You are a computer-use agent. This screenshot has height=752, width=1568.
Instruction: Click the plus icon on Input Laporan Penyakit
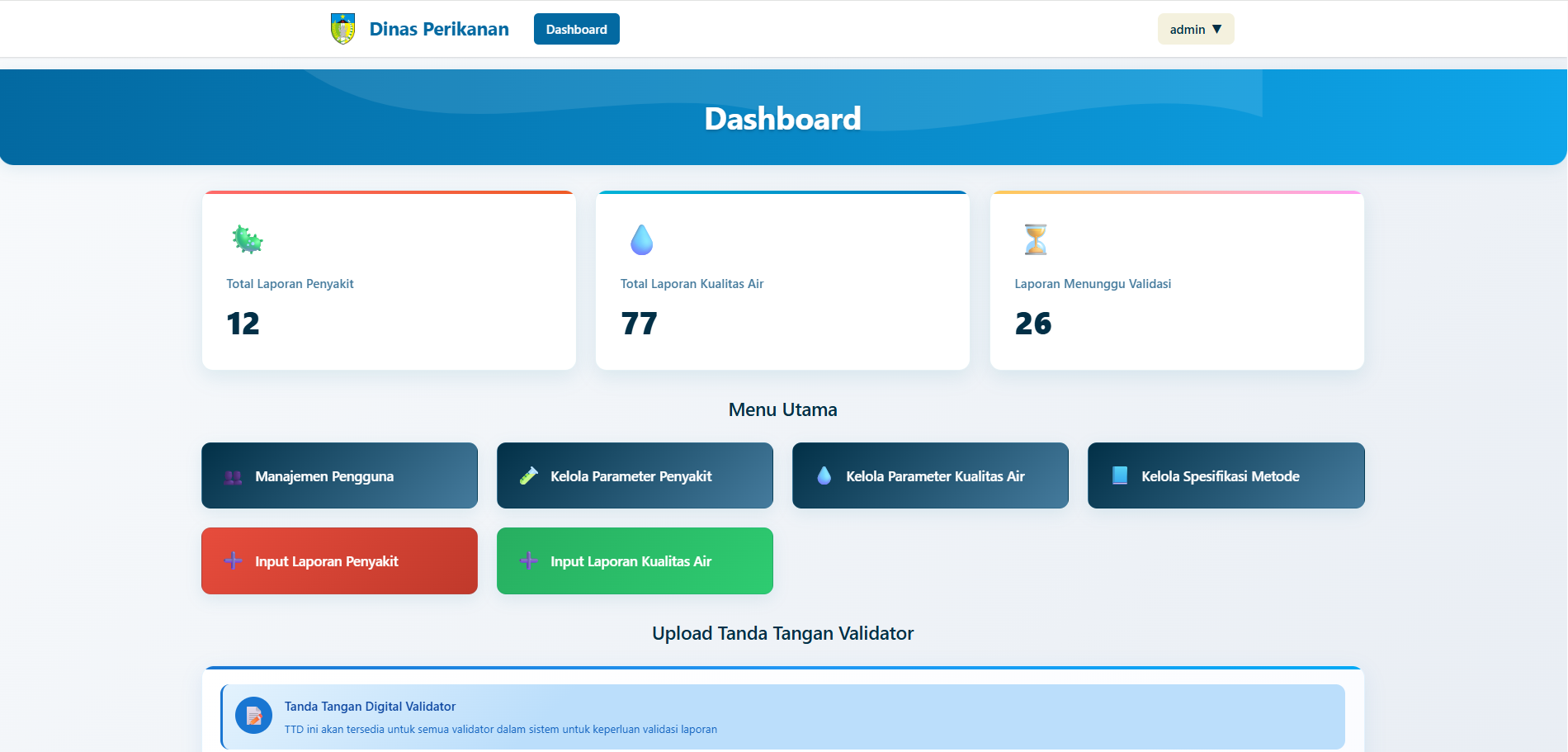[x=234, y=561]
